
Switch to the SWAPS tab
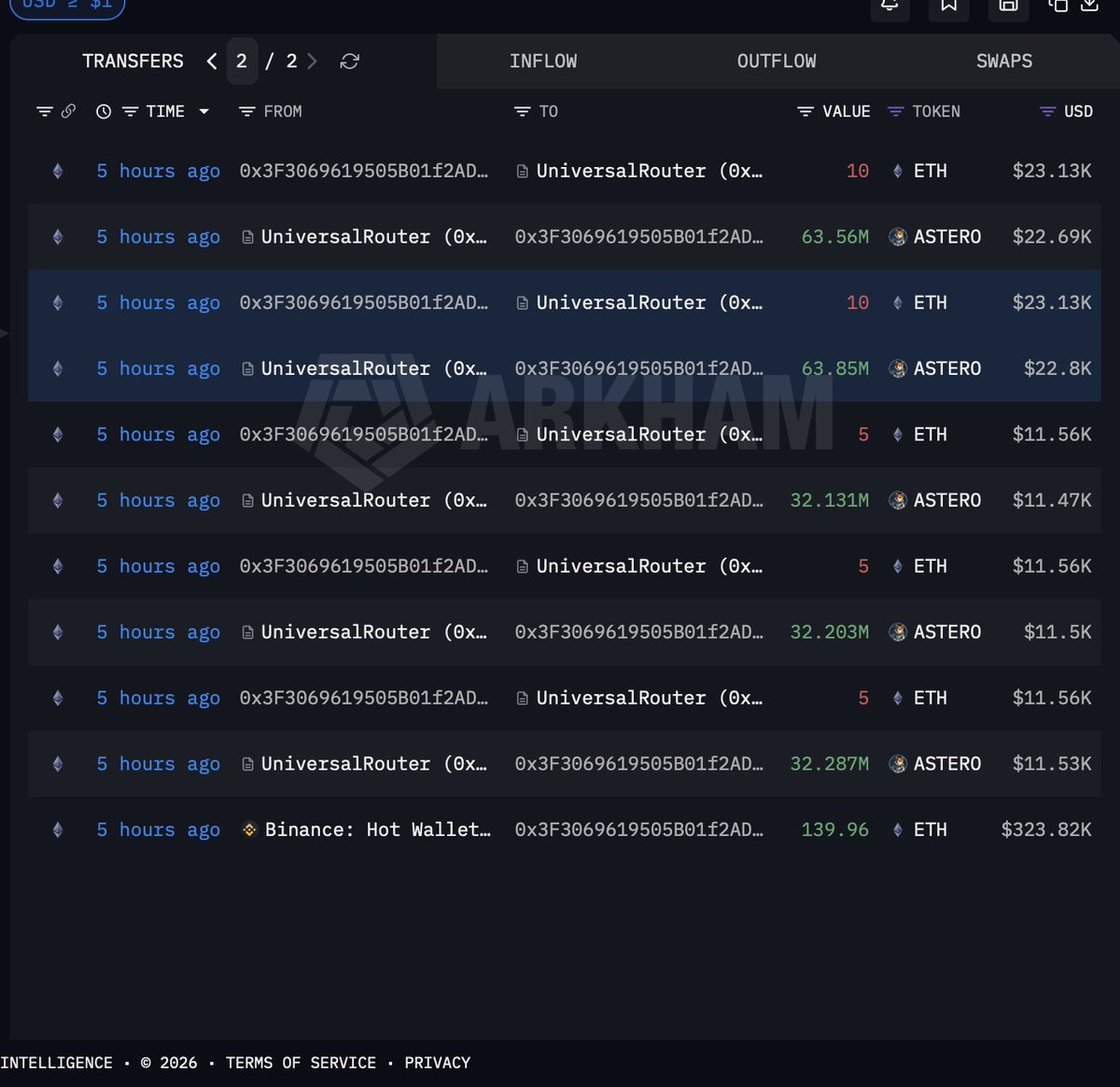point(1004,62)
